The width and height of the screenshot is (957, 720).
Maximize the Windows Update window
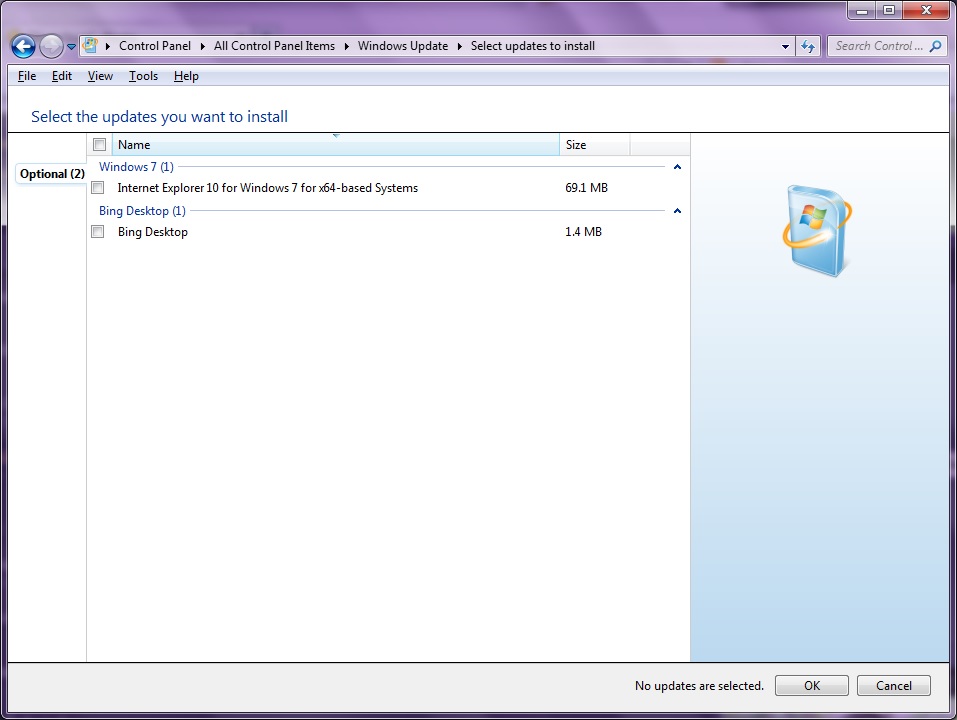(889, 10)
